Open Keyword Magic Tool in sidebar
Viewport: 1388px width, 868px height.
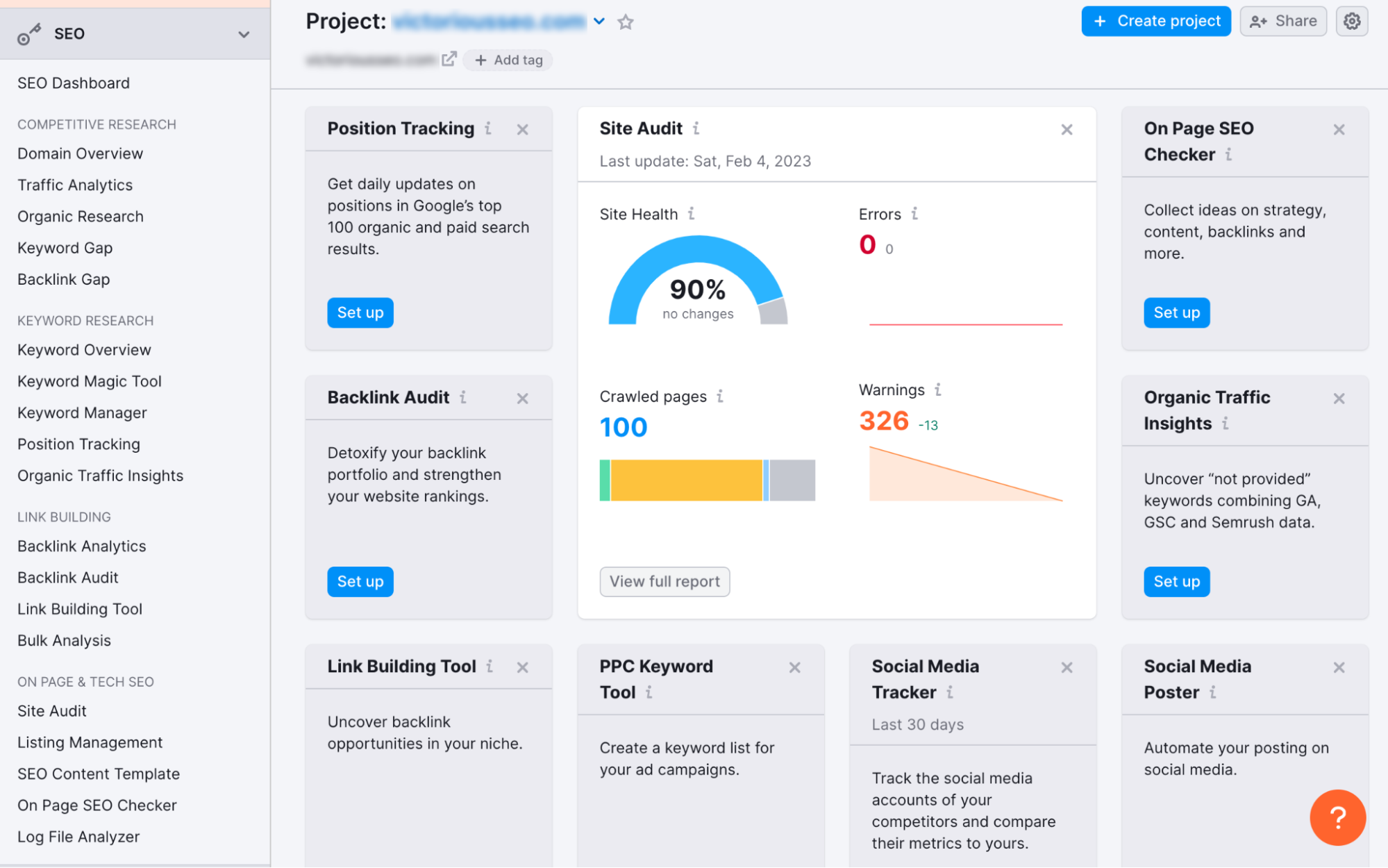pyautogui.click(x=90, y=381)
